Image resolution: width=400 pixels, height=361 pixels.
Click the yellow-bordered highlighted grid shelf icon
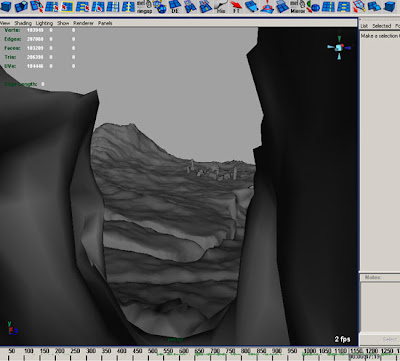(x=67, y=6)
